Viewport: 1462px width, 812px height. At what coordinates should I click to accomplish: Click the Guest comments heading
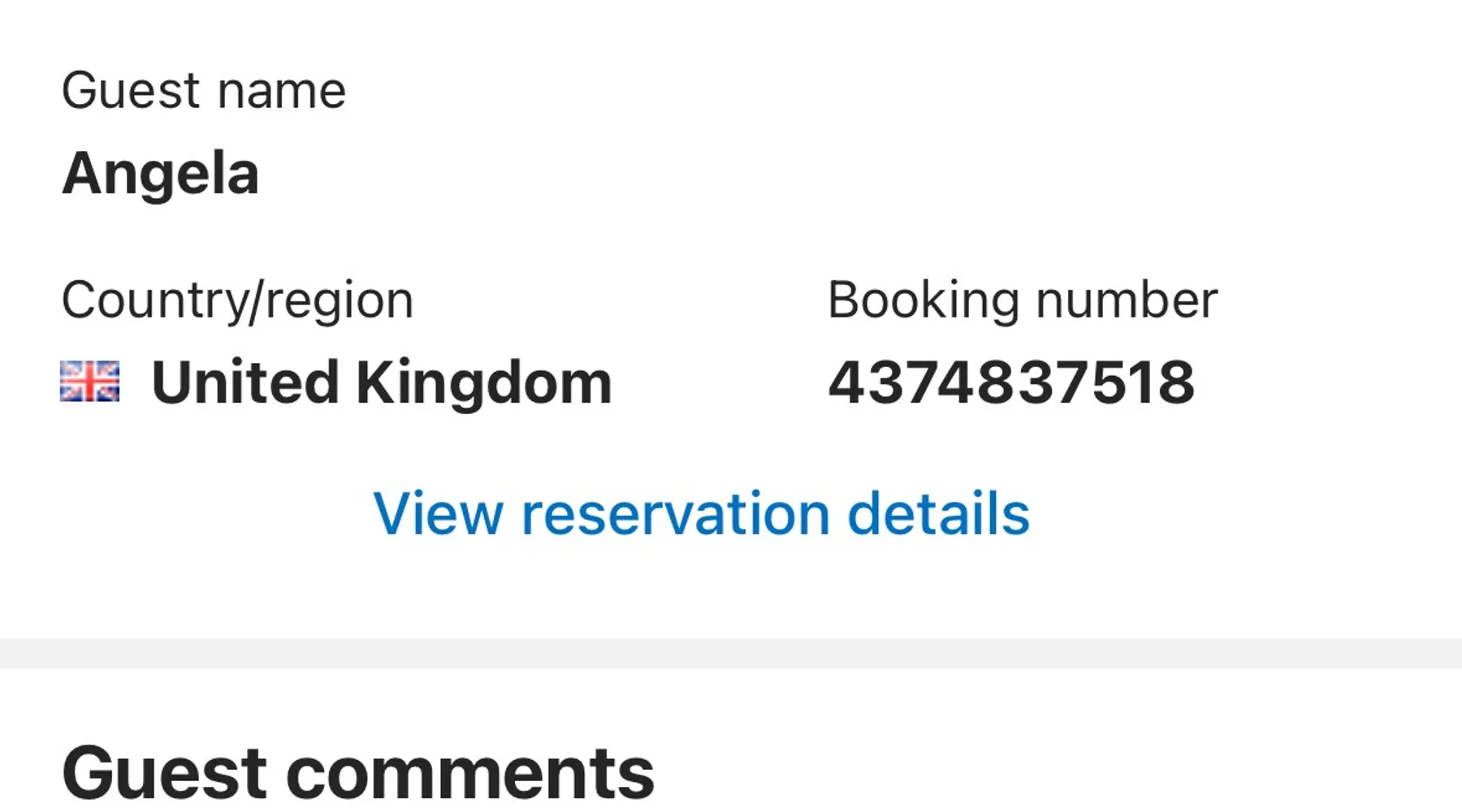pos(358,772)
